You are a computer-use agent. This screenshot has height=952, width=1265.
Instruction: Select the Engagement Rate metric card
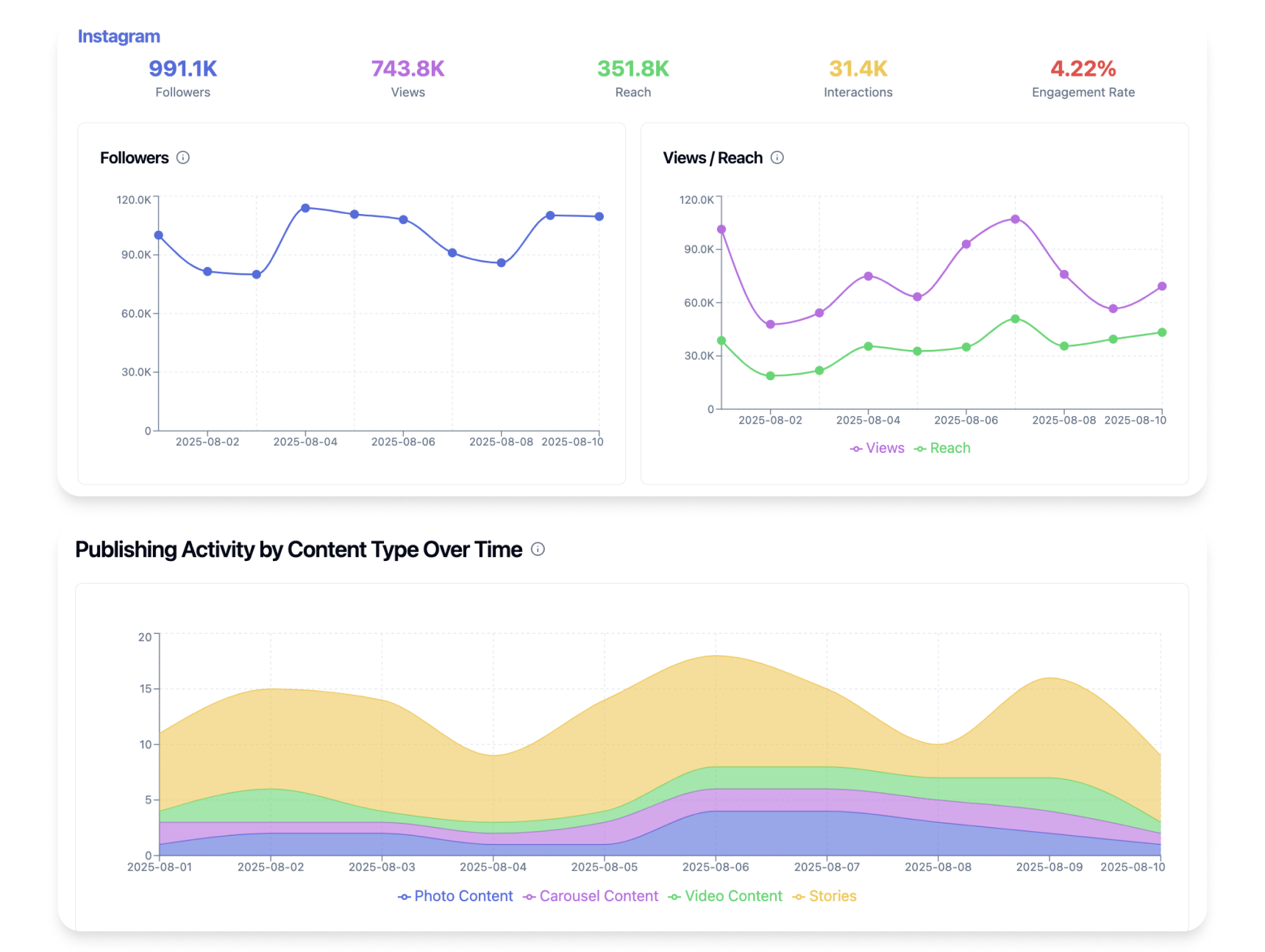click(x=1083, y=77)
